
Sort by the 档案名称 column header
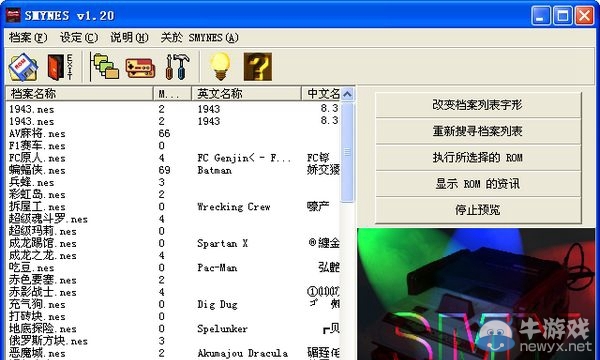point(79,94)
